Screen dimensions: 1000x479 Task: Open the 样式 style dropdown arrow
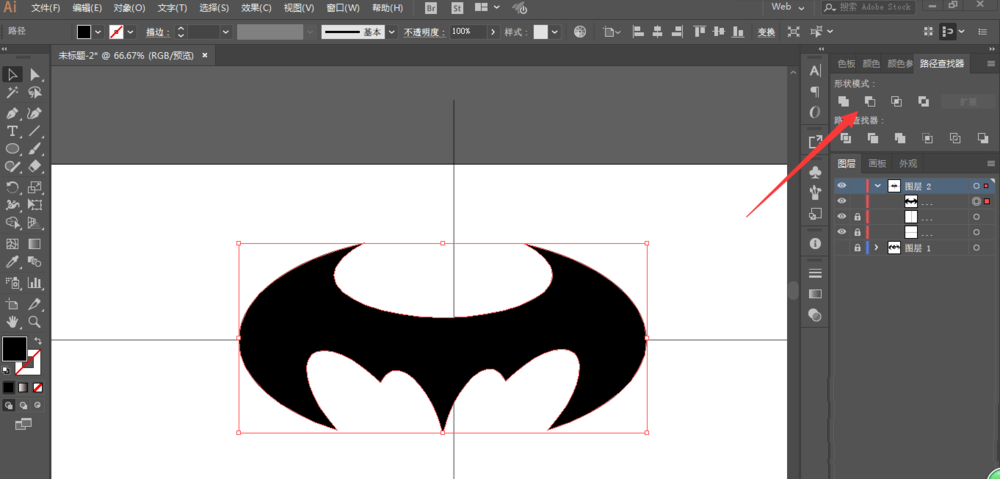pos(555,31)
